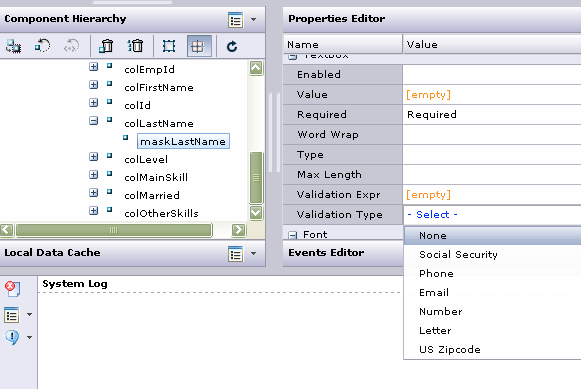Choose Email validation type
The image size is (581, 389).
(492, 293)
